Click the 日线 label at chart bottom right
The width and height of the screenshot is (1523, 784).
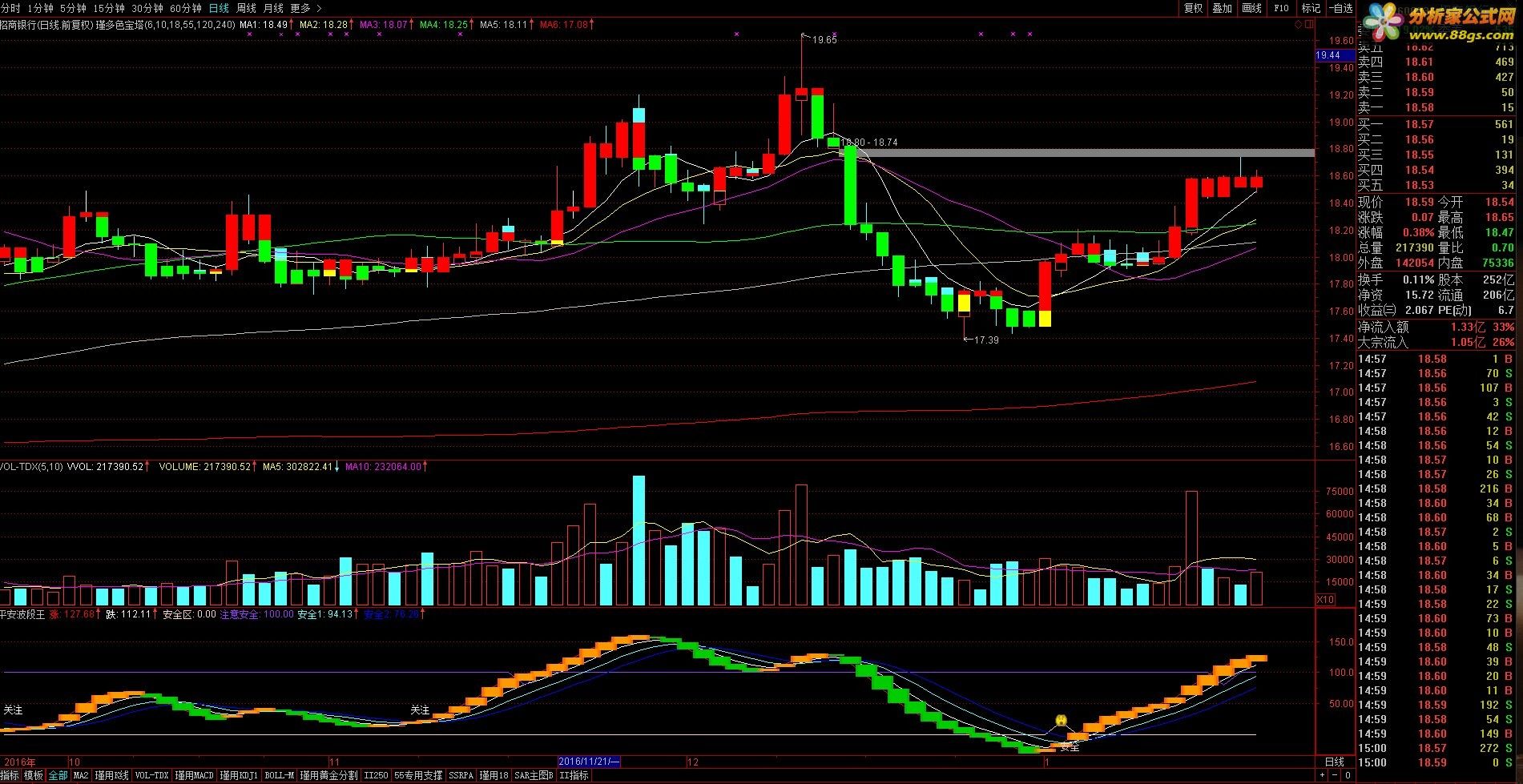pyautogui.click(x=1334, y=762)
